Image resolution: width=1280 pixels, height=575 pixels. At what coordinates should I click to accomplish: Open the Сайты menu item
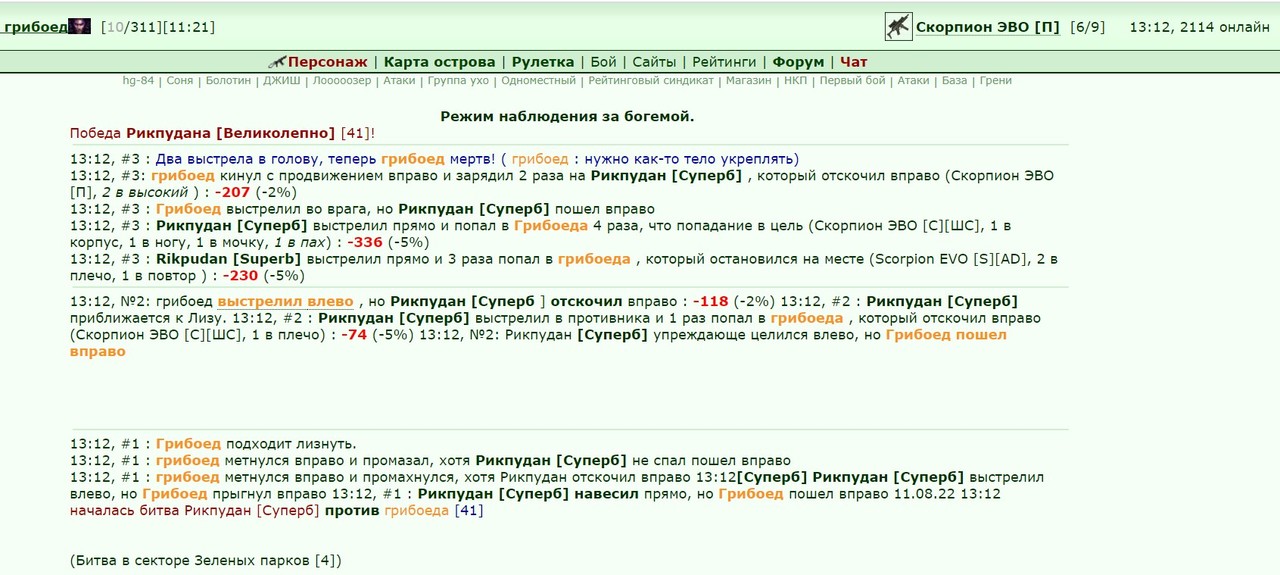click(x=654, y=62)
